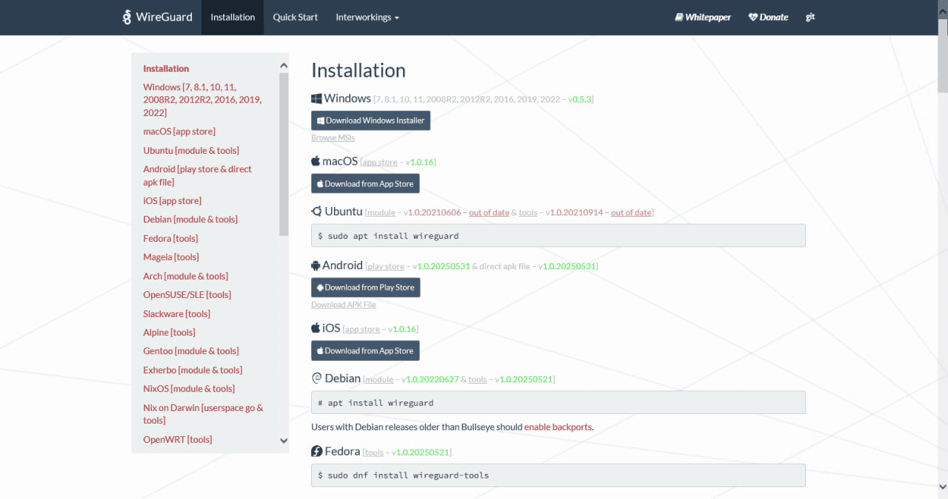Select Arch [module & tools] in sidebar
The image size is (948, 499).
[x=185, y=276]
